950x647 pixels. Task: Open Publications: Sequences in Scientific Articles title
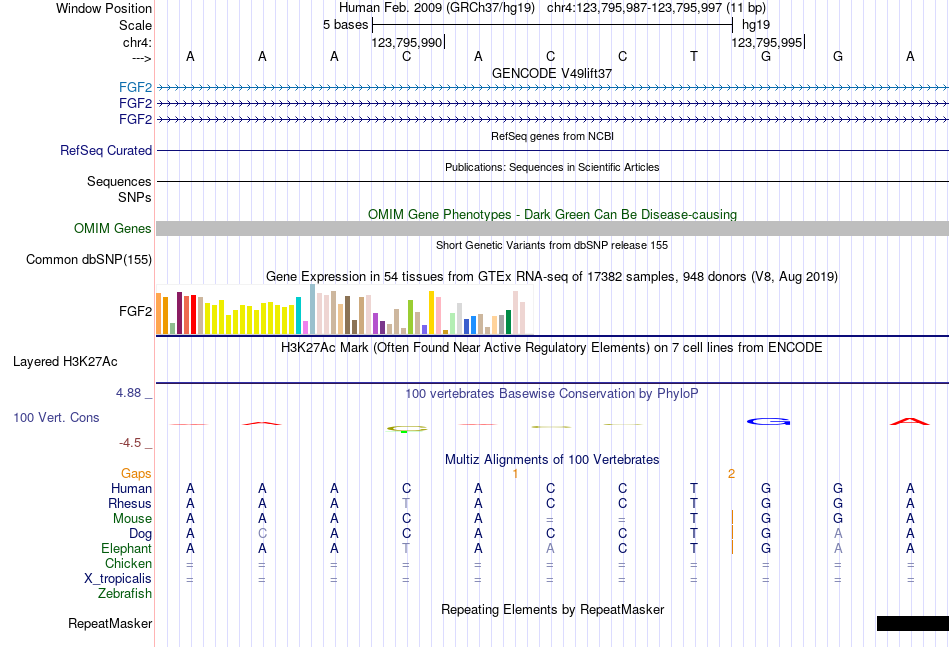pyautogui.click(x=552, y=167)
